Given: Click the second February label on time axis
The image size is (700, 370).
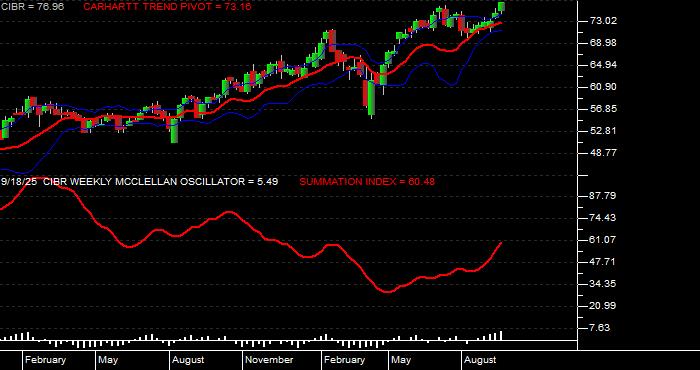Looking at the screenshot, I should pos(345,360).
